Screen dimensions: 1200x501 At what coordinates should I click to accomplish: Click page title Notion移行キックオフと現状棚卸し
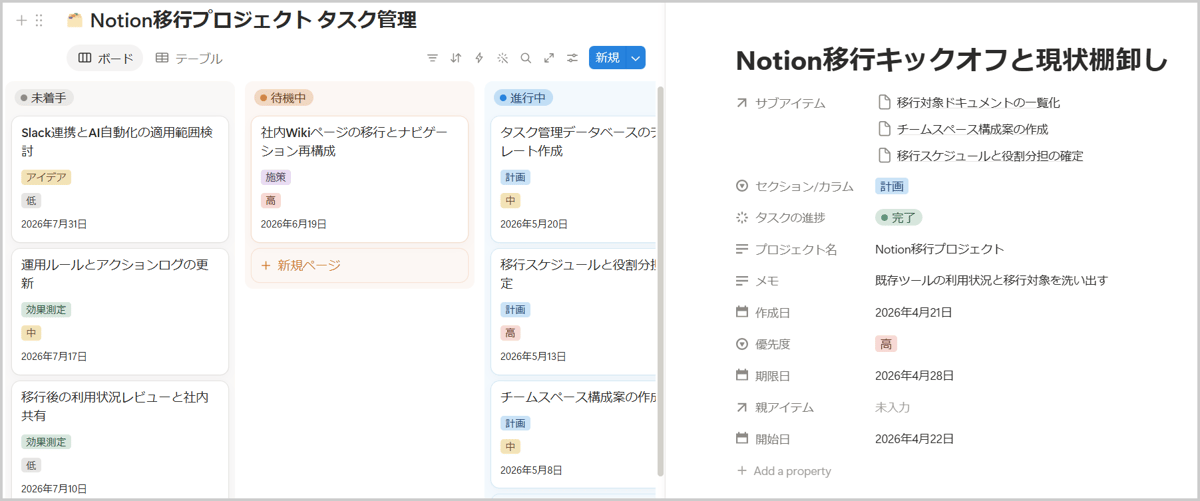[951, 60]
